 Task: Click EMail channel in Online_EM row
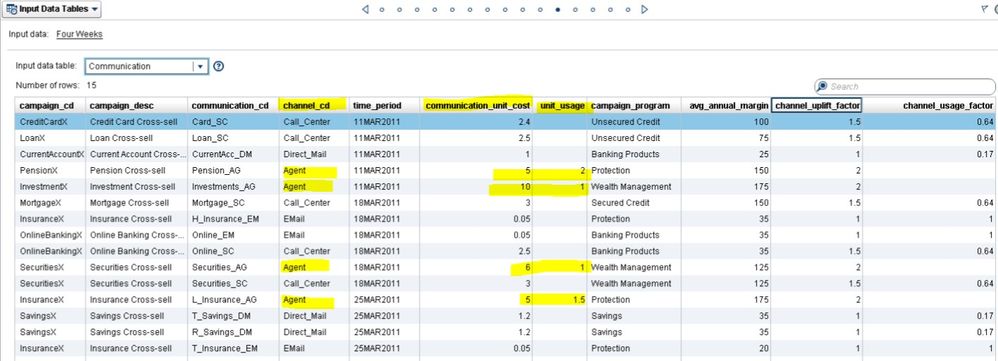coord(314,235)
